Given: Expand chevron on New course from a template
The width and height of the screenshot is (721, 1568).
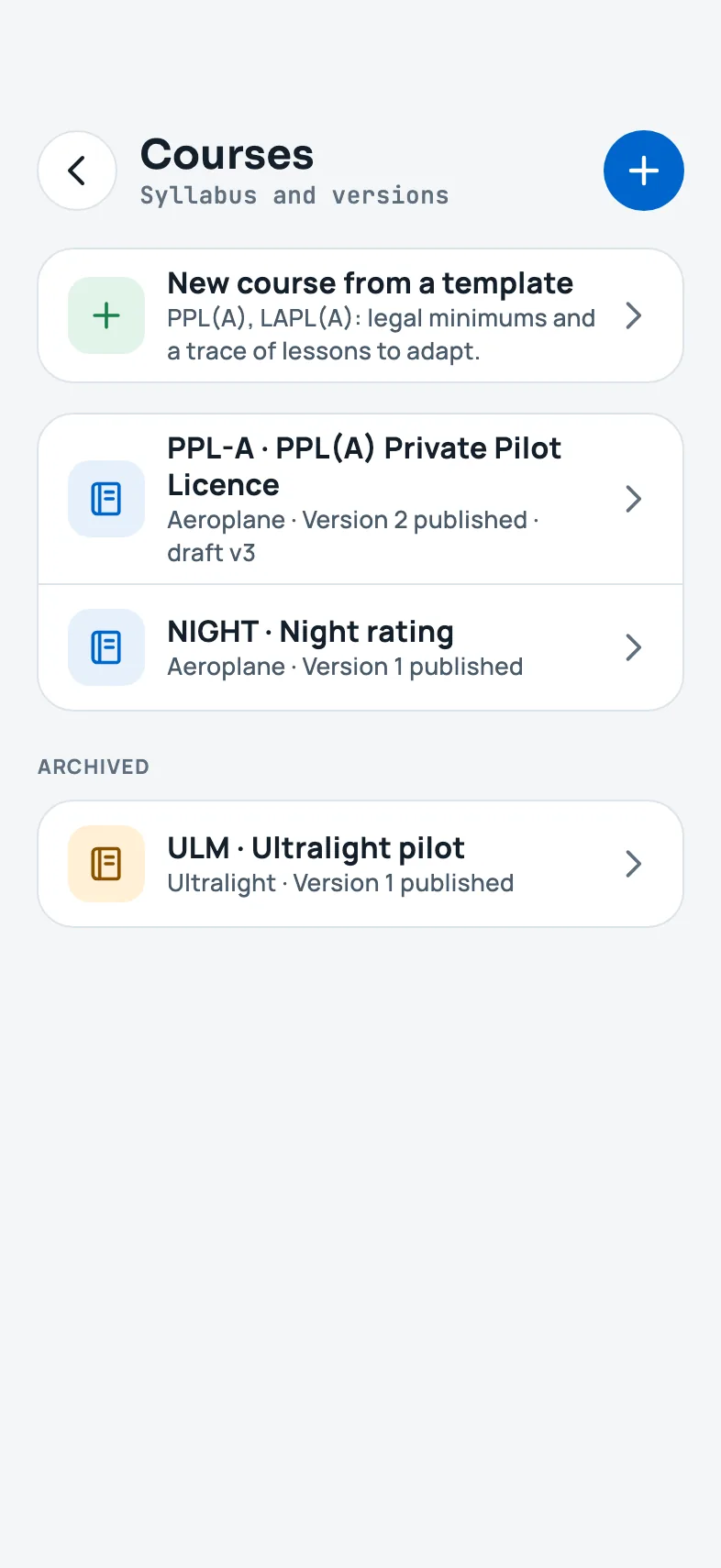Looking at the screenshot, I should (633, 315).
